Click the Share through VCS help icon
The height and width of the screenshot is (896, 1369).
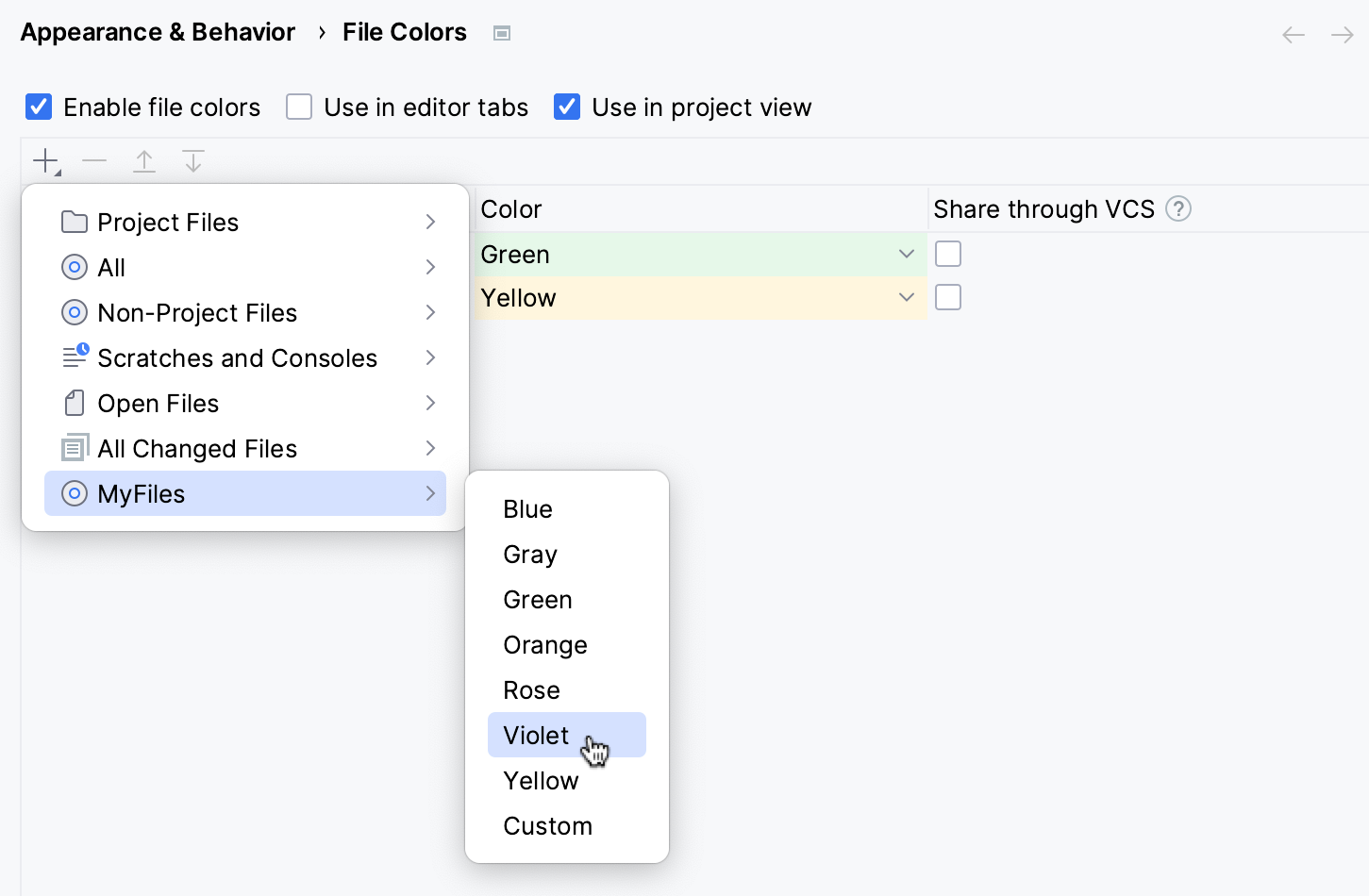point(1177,208)
